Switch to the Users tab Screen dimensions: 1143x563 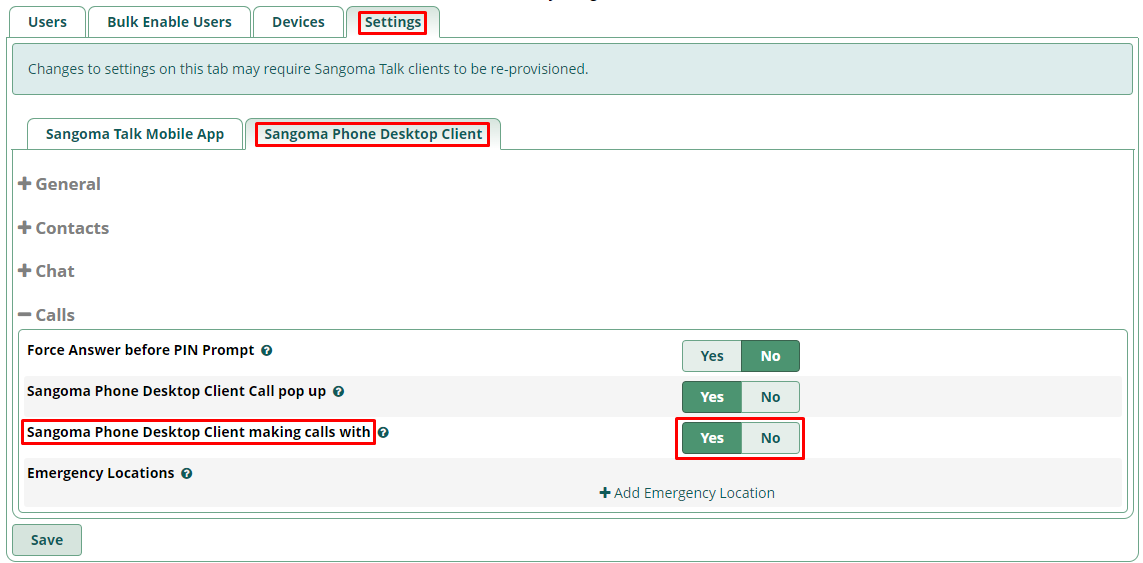pos(48,22)
